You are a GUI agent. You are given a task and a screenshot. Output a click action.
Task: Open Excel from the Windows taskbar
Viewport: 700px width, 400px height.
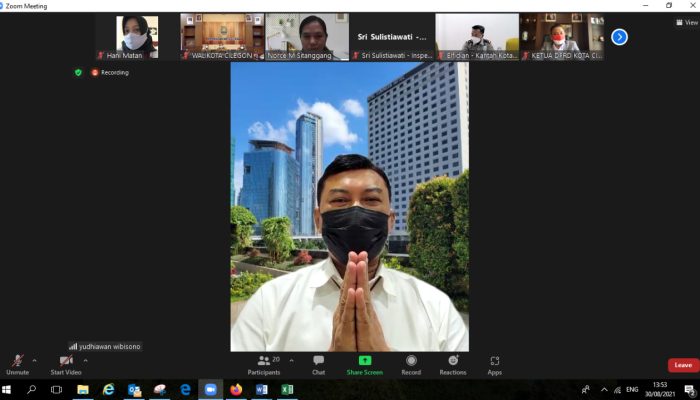[x=287, y=389]
